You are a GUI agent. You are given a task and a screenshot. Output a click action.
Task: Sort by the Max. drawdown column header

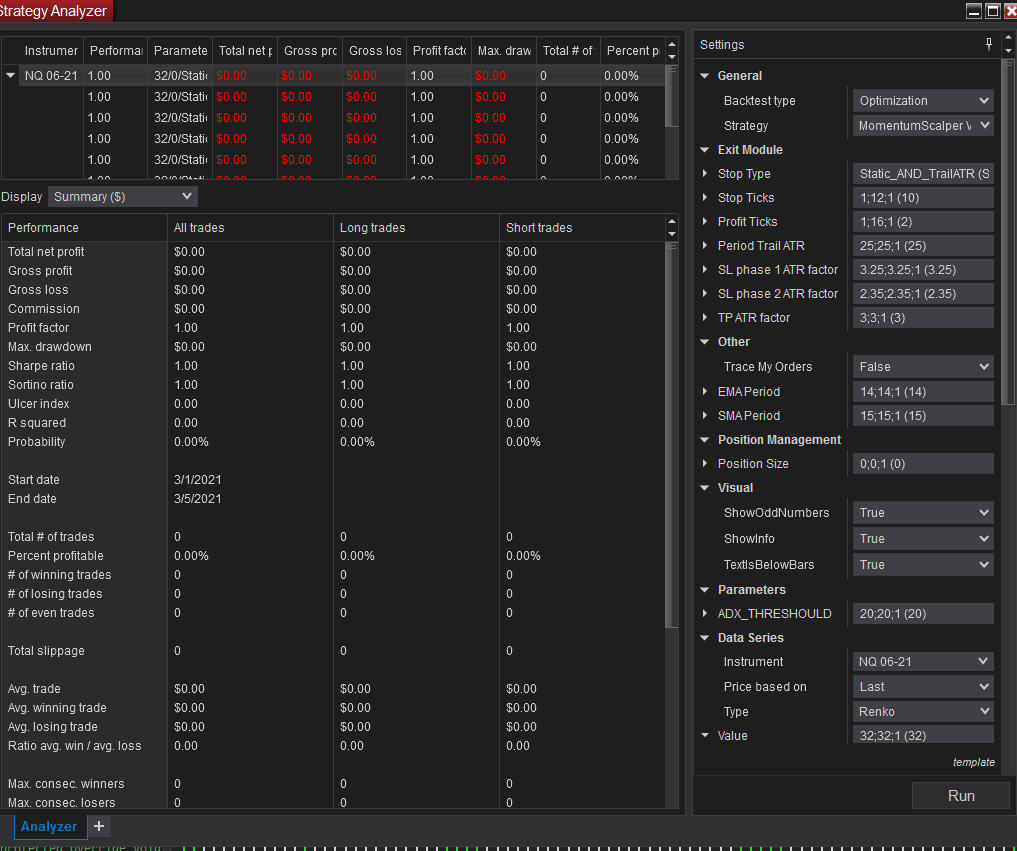coord(504,51)
